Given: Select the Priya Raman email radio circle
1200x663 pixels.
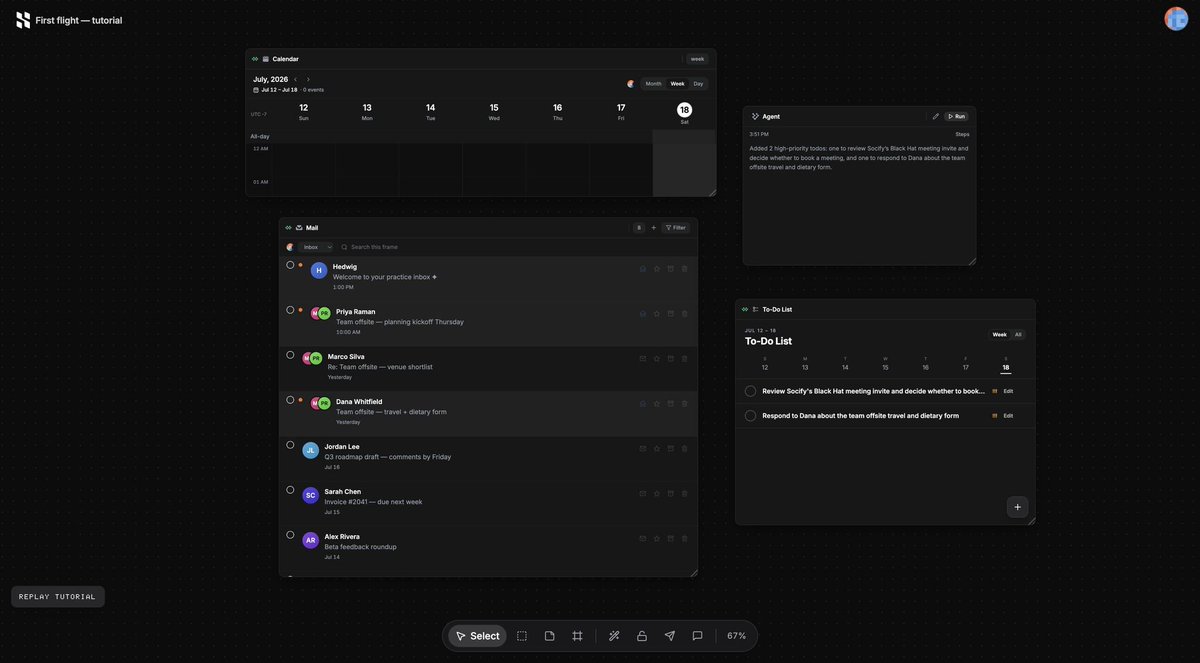Looking at the screenshot, I should [290, 310].
